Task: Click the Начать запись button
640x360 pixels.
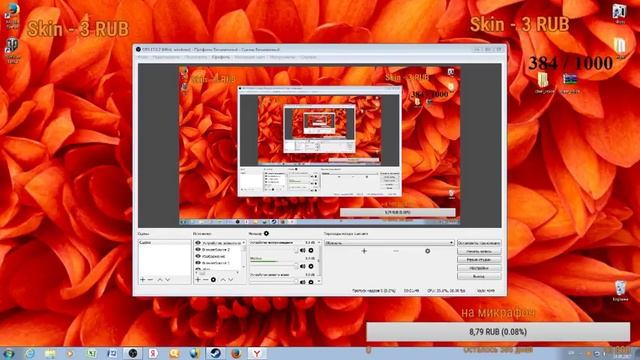Action: (x=479, y=251)
